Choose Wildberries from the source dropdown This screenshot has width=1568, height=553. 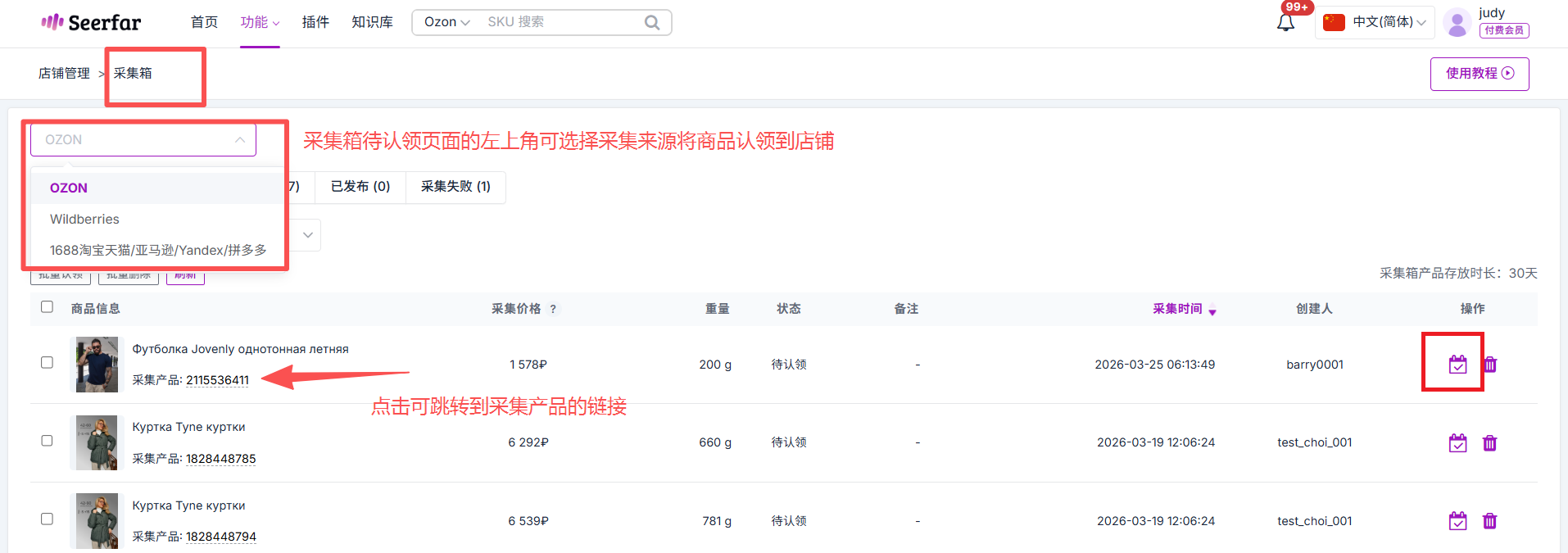(x=84, y=220)
